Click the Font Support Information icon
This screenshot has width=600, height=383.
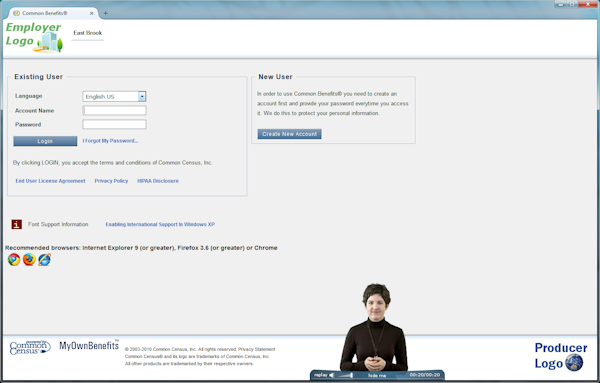point(16,224)
